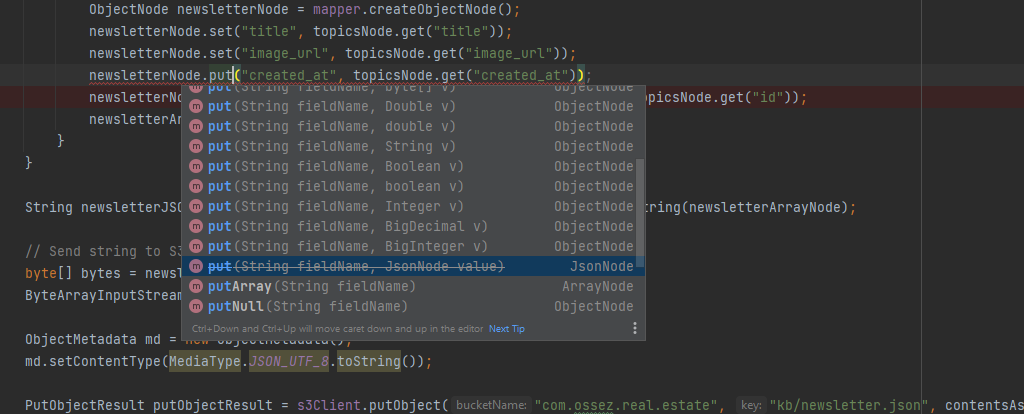Click the // Send string to S3 comment
The image size is (1024, 414).
pos(103,251)
